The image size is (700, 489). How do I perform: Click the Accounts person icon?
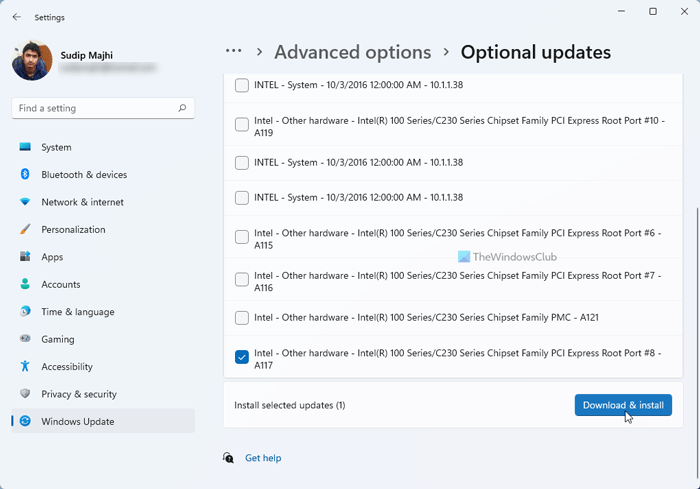(x=25, y=284)
